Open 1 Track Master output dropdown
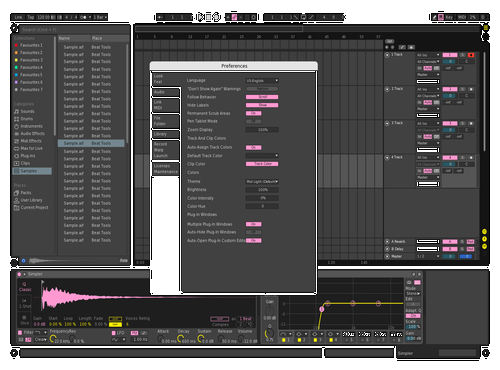This screenshot has width=500, height=370. [428, 75]
